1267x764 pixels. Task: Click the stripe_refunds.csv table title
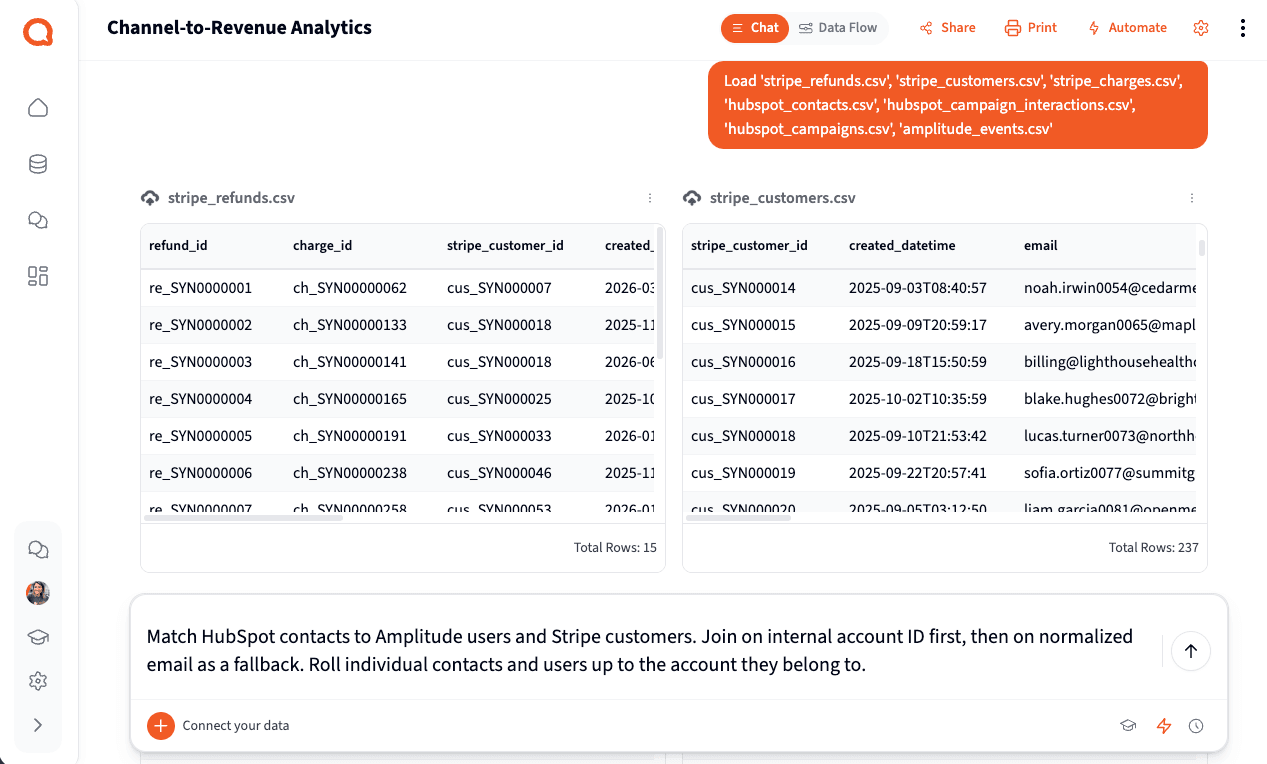231,198
